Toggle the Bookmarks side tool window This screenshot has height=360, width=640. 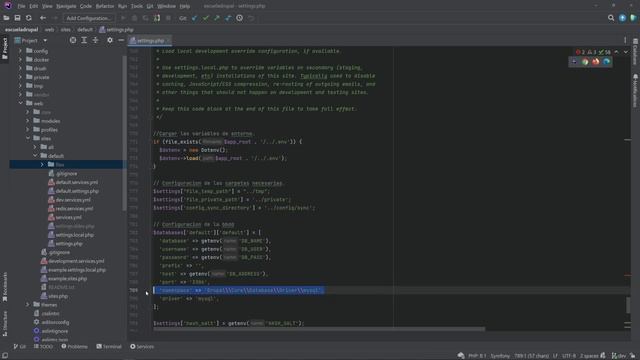[5, 287]
